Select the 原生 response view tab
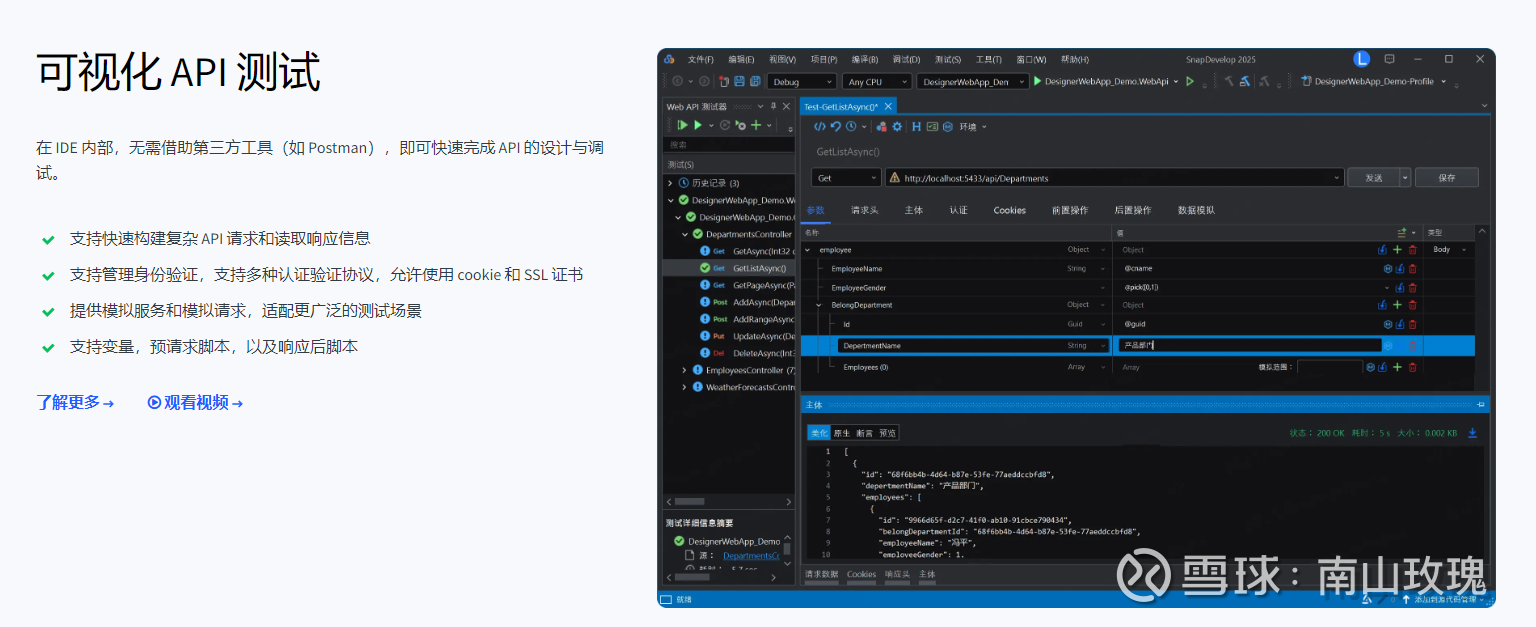Image resolution: width=1536 pixels, height=627 pixels. click(841, 433)
